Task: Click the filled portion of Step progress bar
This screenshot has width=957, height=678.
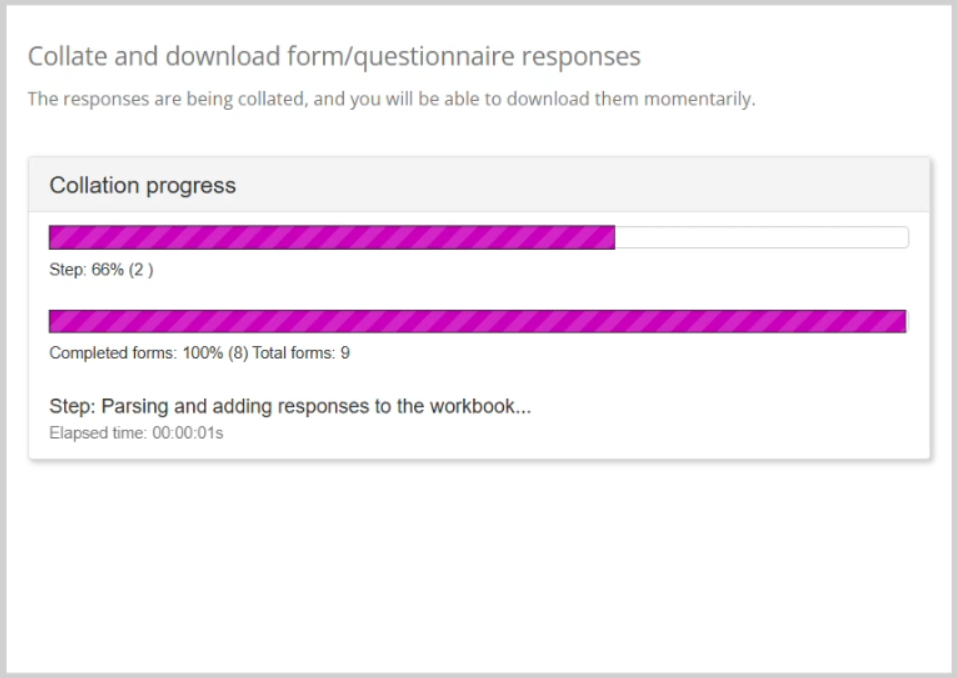Action: coord(332,237)
